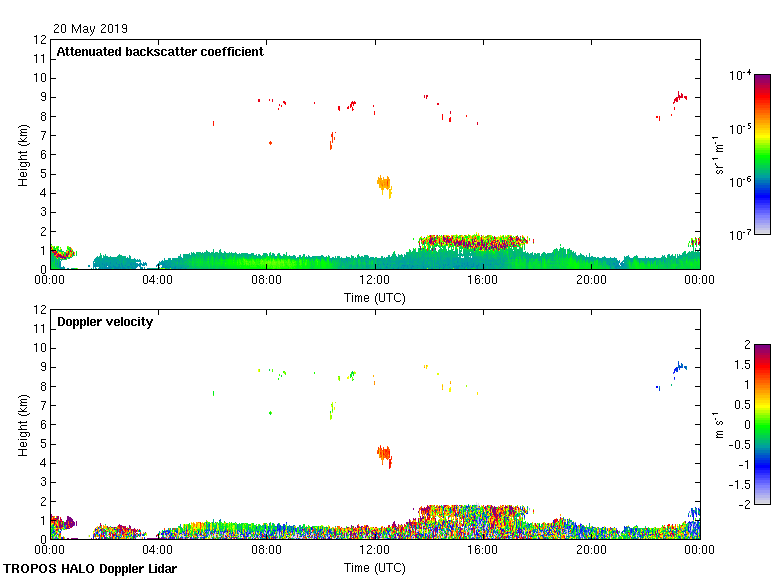The image size is (780, 580).
Task: Click the 16:00 tick on the bottom plot's time axis
Action: (x=482, y=550)
